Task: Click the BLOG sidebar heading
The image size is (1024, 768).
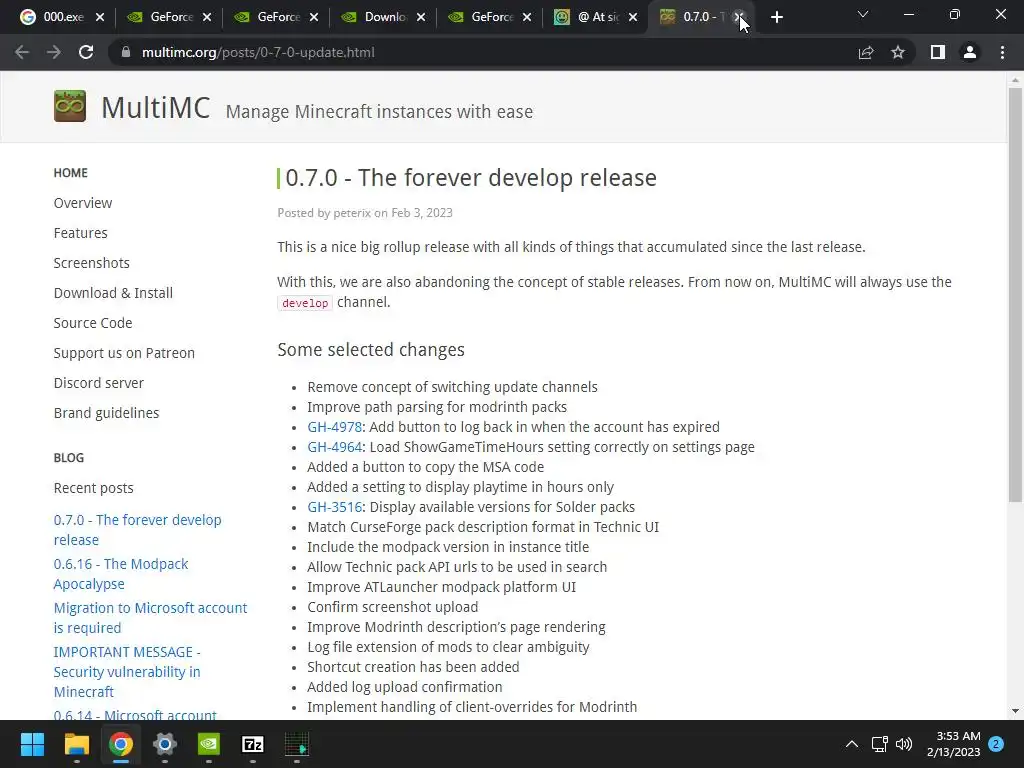Action: pyautogui.click(x=69, y=458)
